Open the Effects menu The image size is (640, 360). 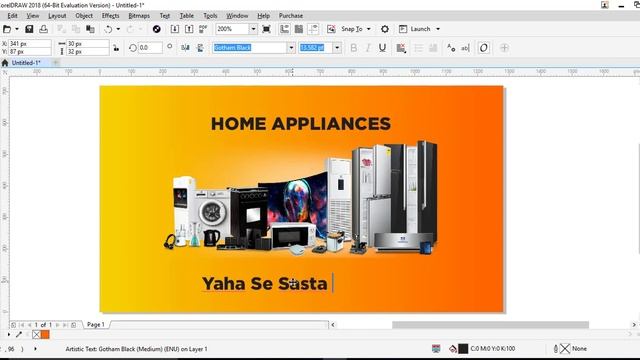(110, 16)
